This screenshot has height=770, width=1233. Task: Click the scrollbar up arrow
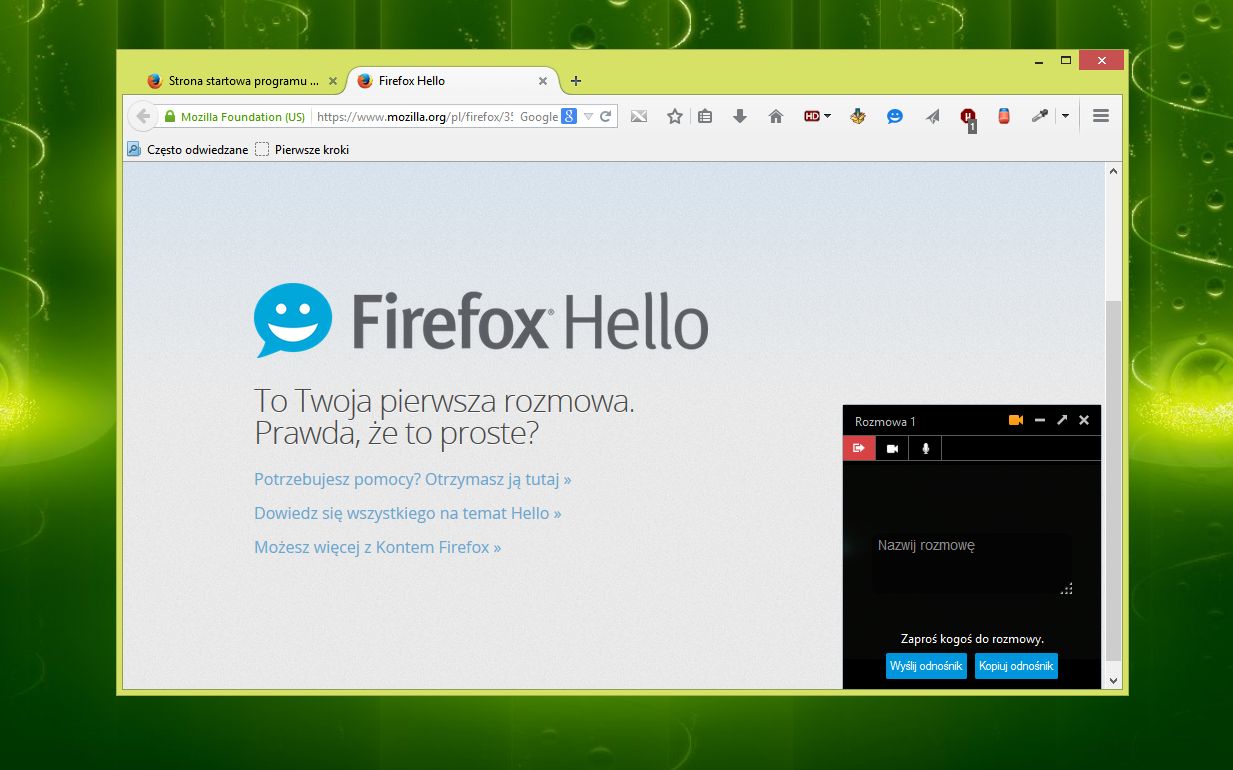tap(1113, 171)
